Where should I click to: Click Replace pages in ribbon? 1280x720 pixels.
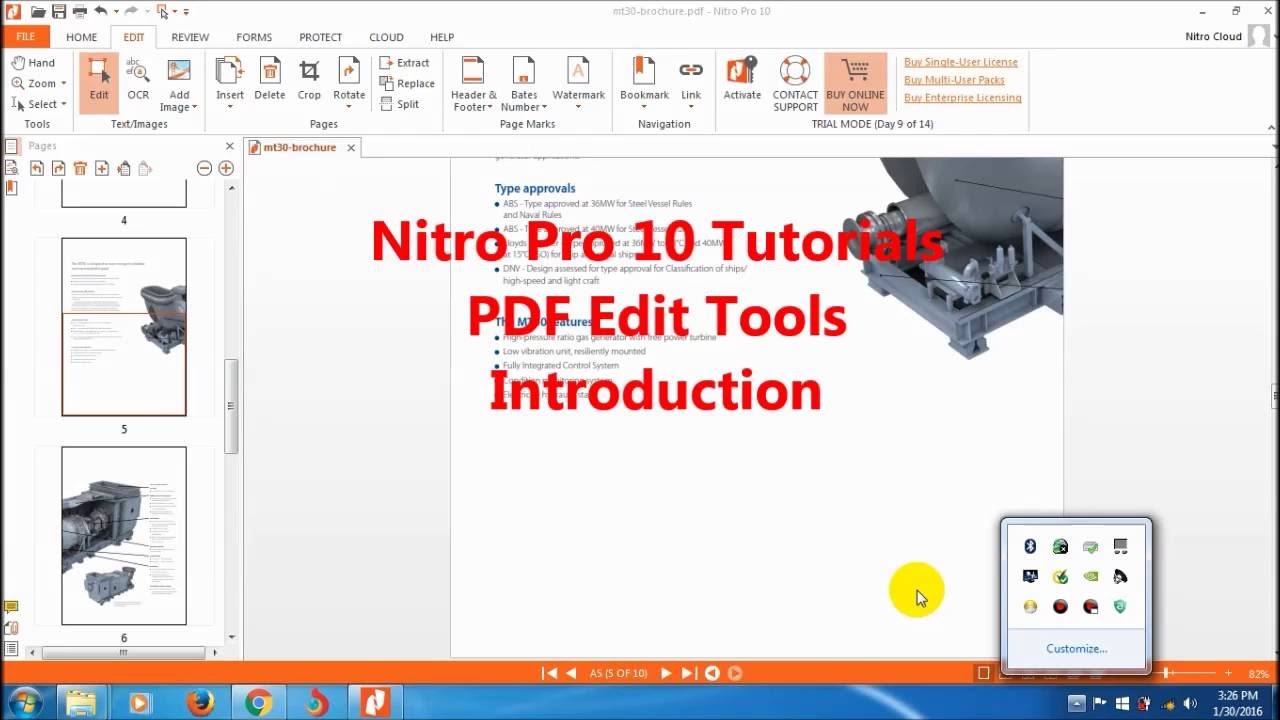tap(407, 84)
